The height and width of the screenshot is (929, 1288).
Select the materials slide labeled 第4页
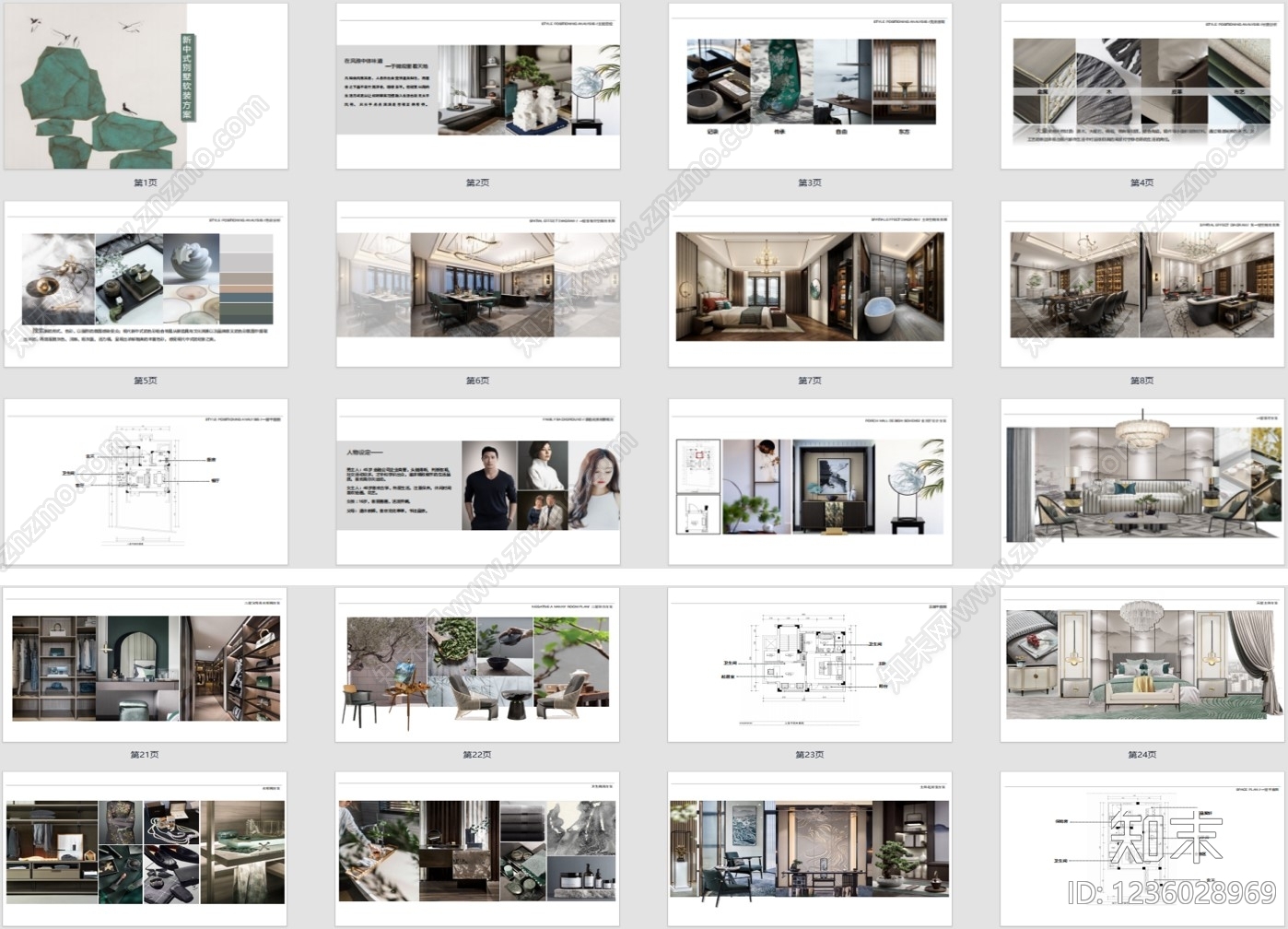pos(1142,86)
